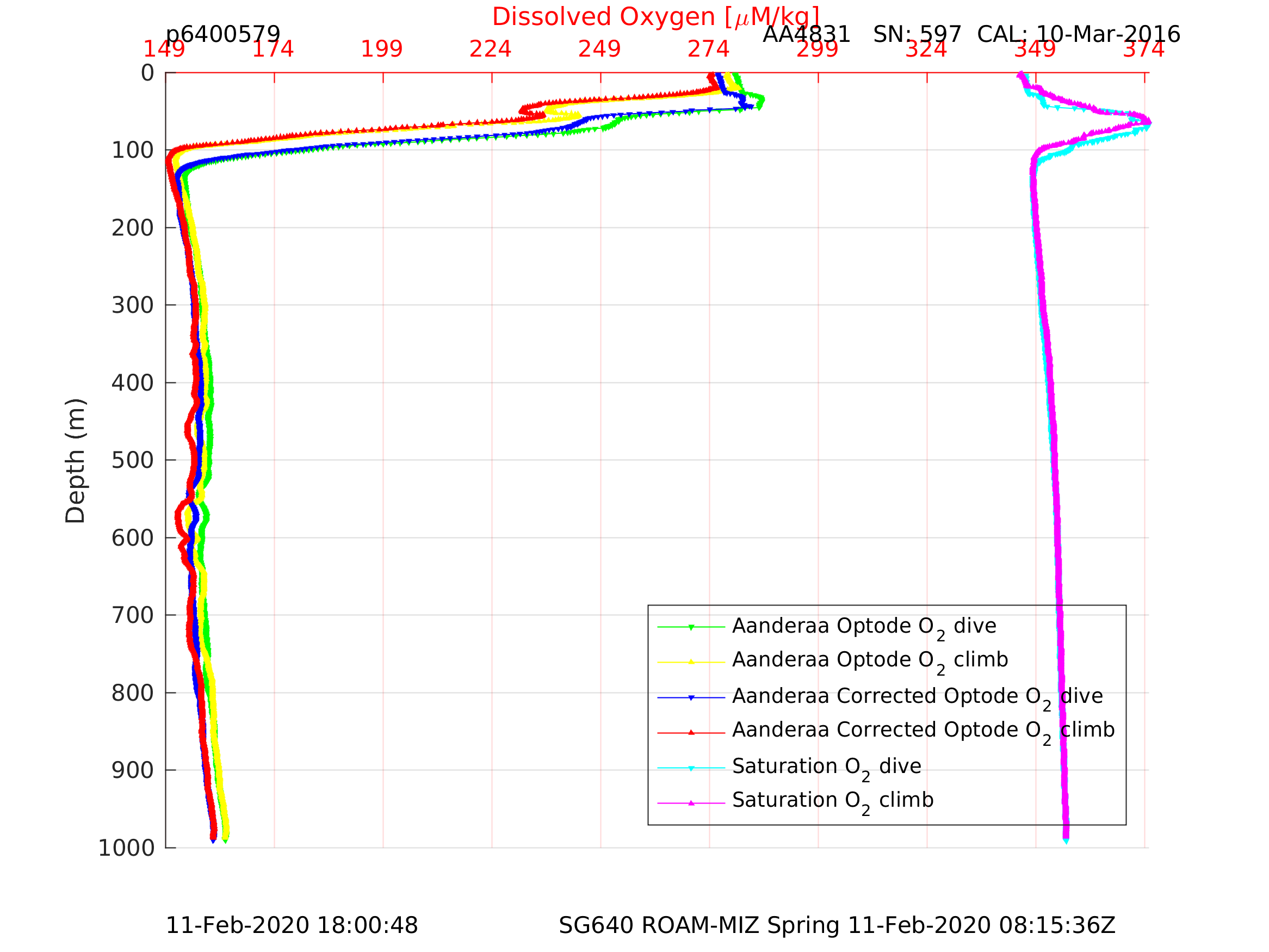Click legend entry 'Saturation O2 dive'
This screenshot has height=952, width=1269.
[827, 767]
